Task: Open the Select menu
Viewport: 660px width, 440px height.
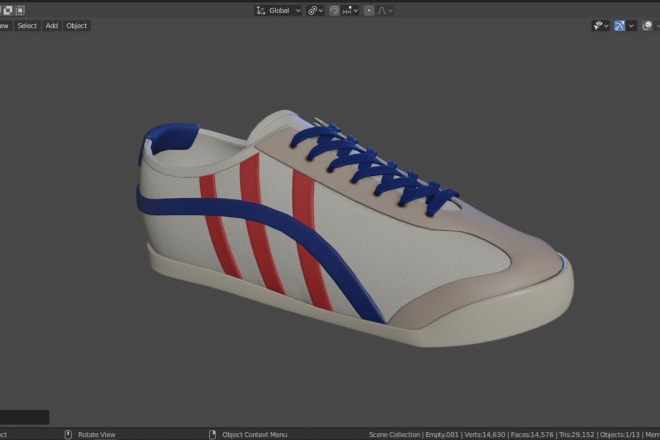Action: point(27,26)
